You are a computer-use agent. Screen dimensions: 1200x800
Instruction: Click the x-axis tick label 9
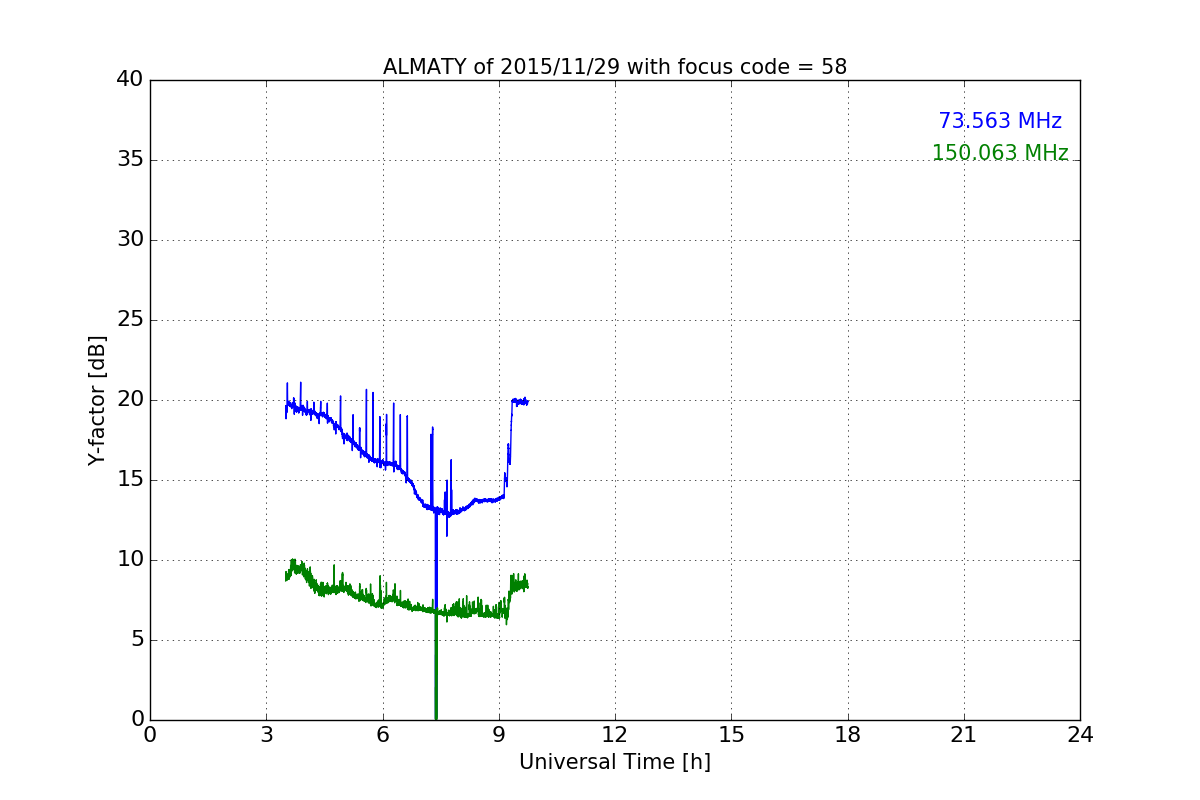[499, 735]
